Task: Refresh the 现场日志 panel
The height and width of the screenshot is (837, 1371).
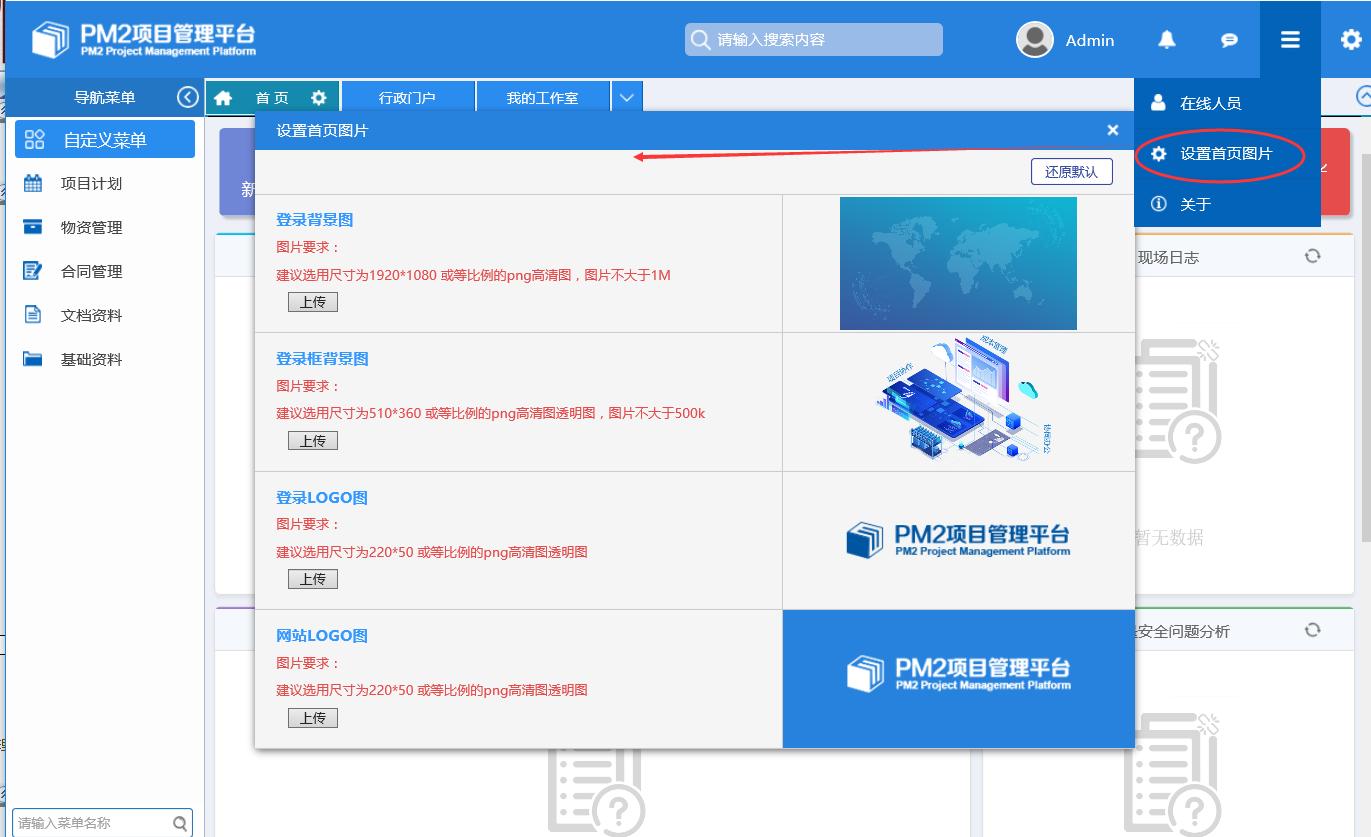Action: point(1312,256)
